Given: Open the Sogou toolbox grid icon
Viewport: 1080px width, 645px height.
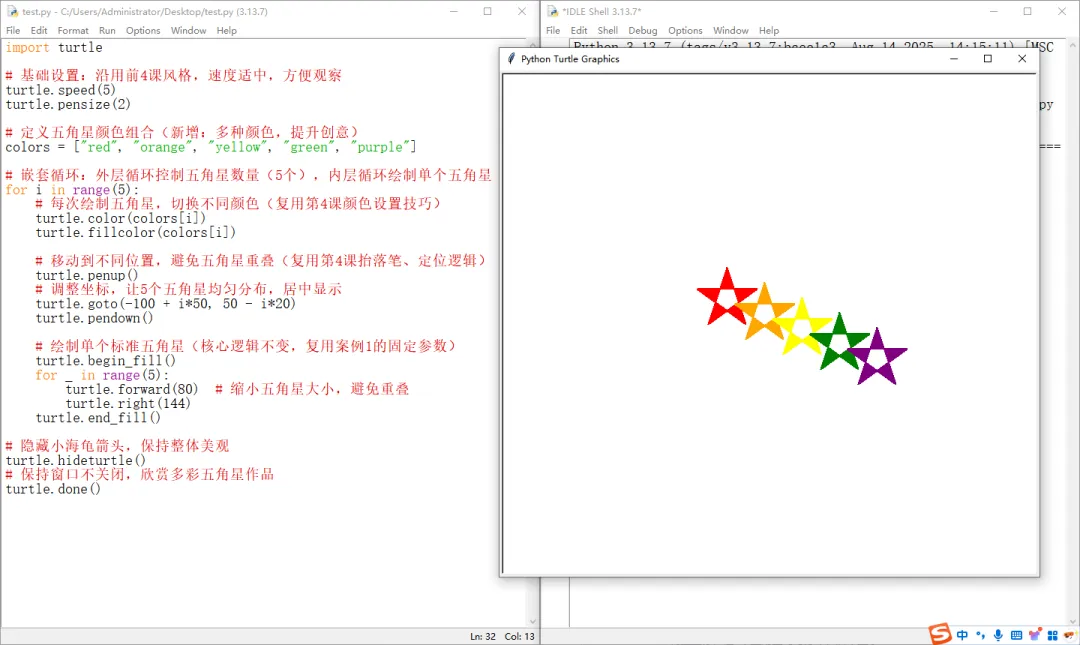Looking at the screenshot, I should [x=1052, y=635].
